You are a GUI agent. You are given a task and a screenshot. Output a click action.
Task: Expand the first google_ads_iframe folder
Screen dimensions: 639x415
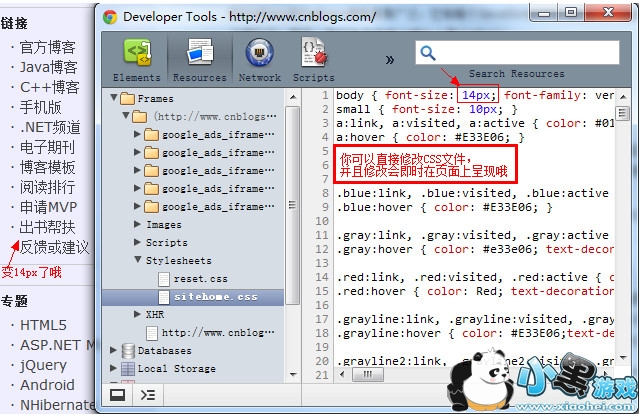click(137, 134)
